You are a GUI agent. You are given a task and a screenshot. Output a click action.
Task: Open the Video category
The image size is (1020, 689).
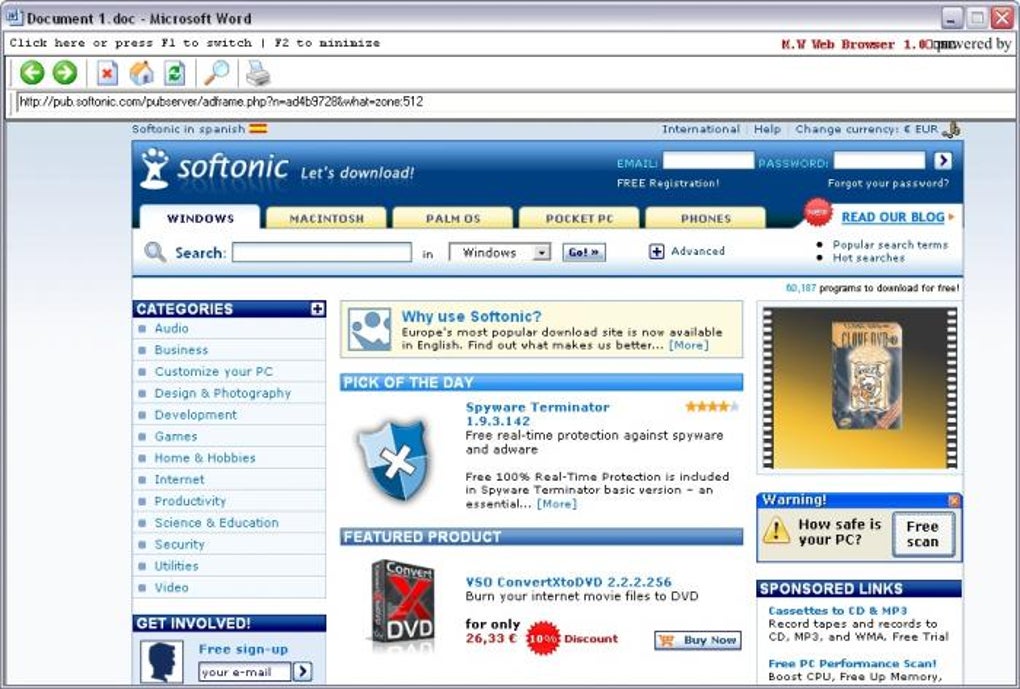tap(171, 588)
